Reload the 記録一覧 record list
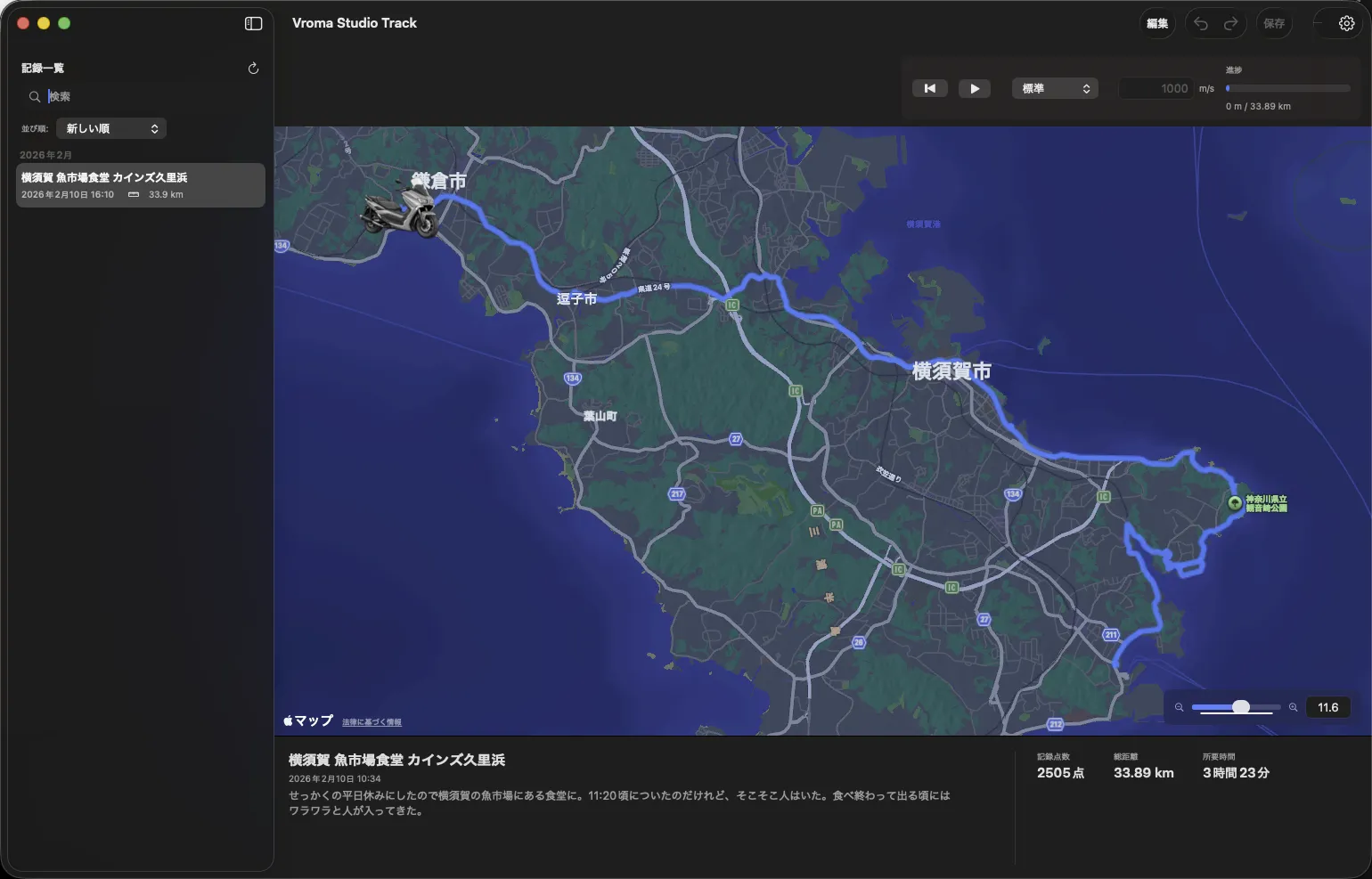 253,68
